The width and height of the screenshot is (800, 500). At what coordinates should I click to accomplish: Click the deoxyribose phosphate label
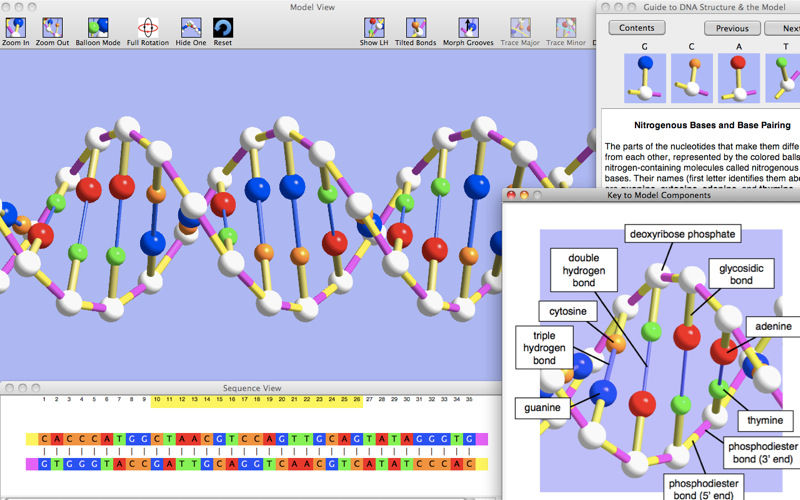coord(683,234)
